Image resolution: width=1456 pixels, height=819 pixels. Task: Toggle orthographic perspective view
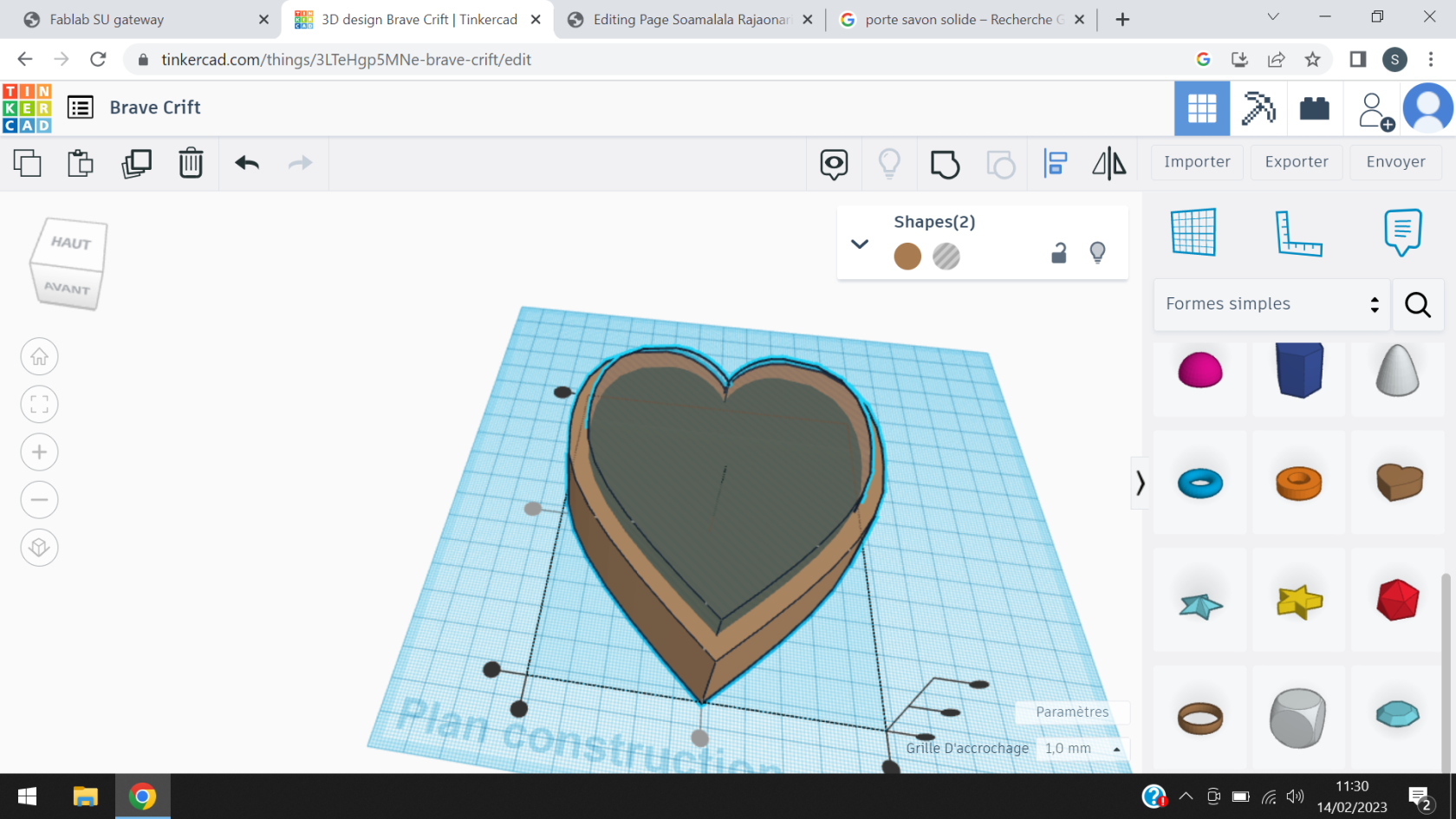point(39,547)
